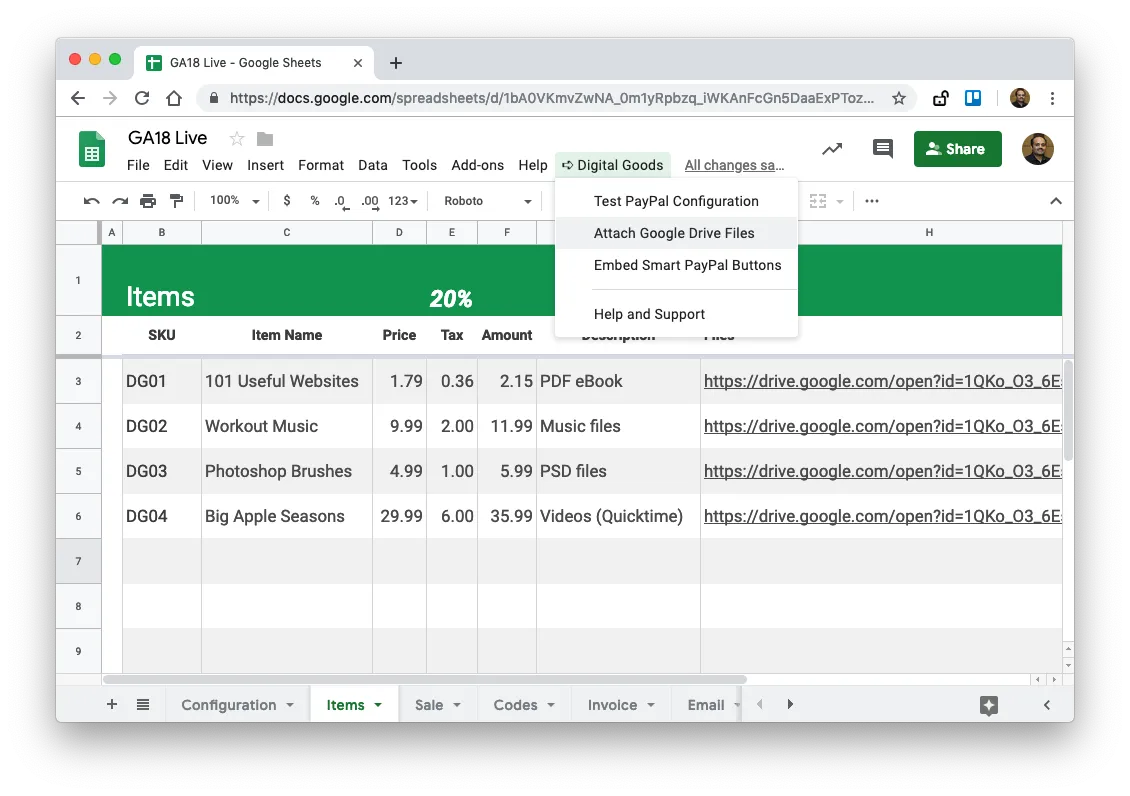This screenshot has height=796, width=1130.
Task: Click the green Share button
Action: pyautogui.click(x=957, y=149)
